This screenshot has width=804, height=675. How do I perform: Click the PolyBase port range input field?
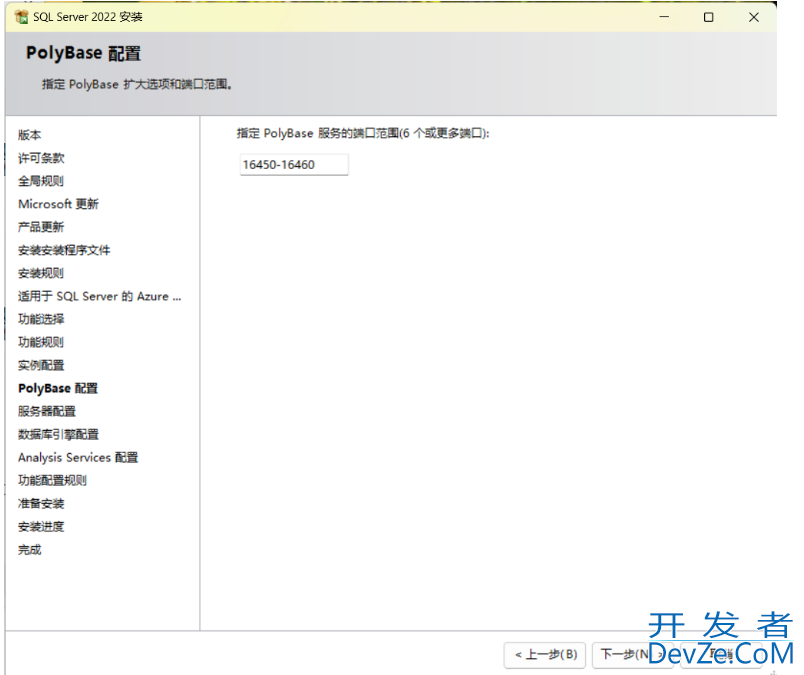pos(294,165)
